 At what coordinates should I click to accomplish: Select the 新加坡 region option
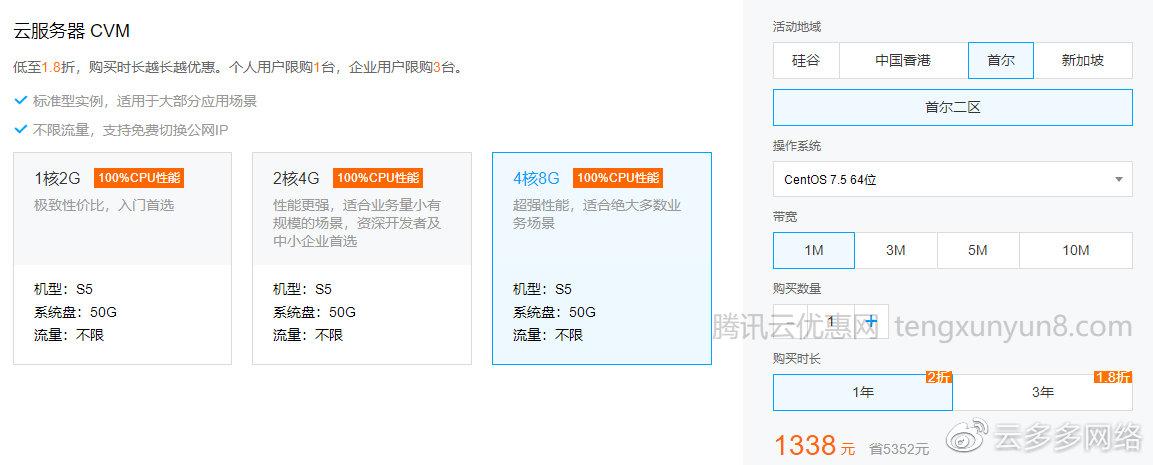click(1082, 60)
